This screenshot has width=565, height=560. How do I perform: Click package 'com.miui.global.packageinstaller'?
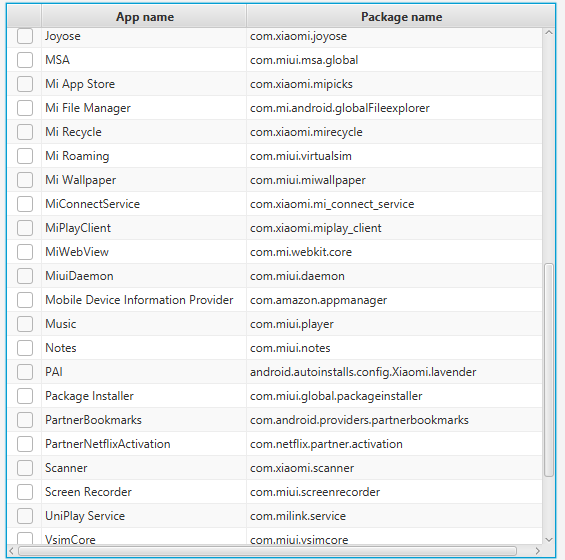(336, 396)
